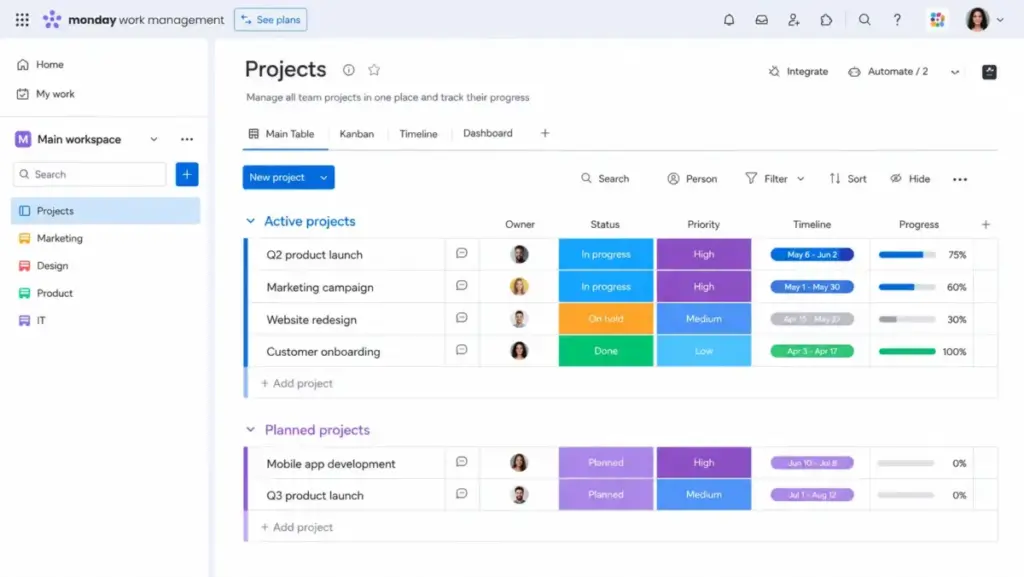Open comment bubble for Website redesign
Viewport: 1024px width, 577px height.
(461, 318)
